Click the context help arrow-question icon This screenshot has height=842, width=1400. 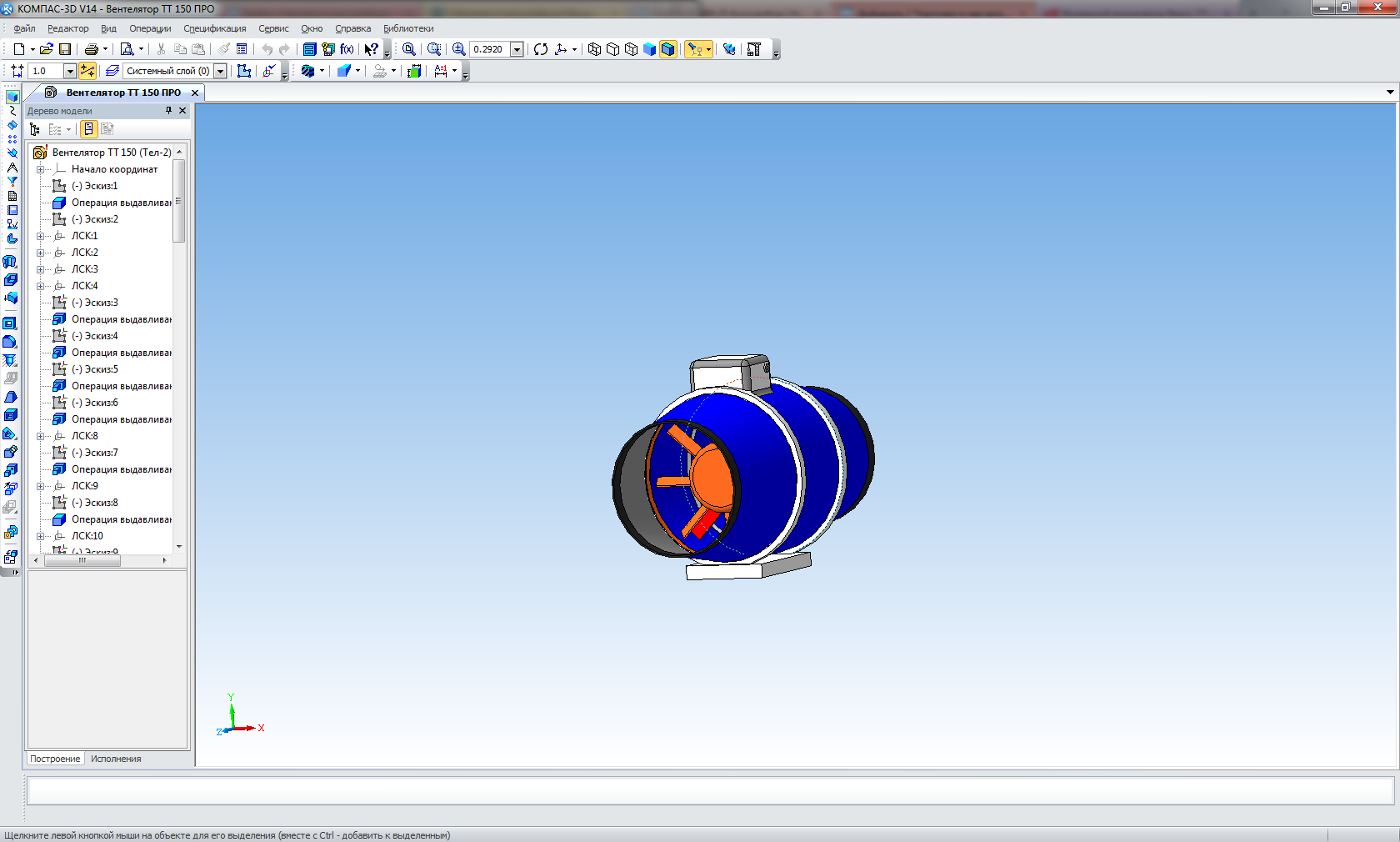pyautogui.click(x=372, y=49)
